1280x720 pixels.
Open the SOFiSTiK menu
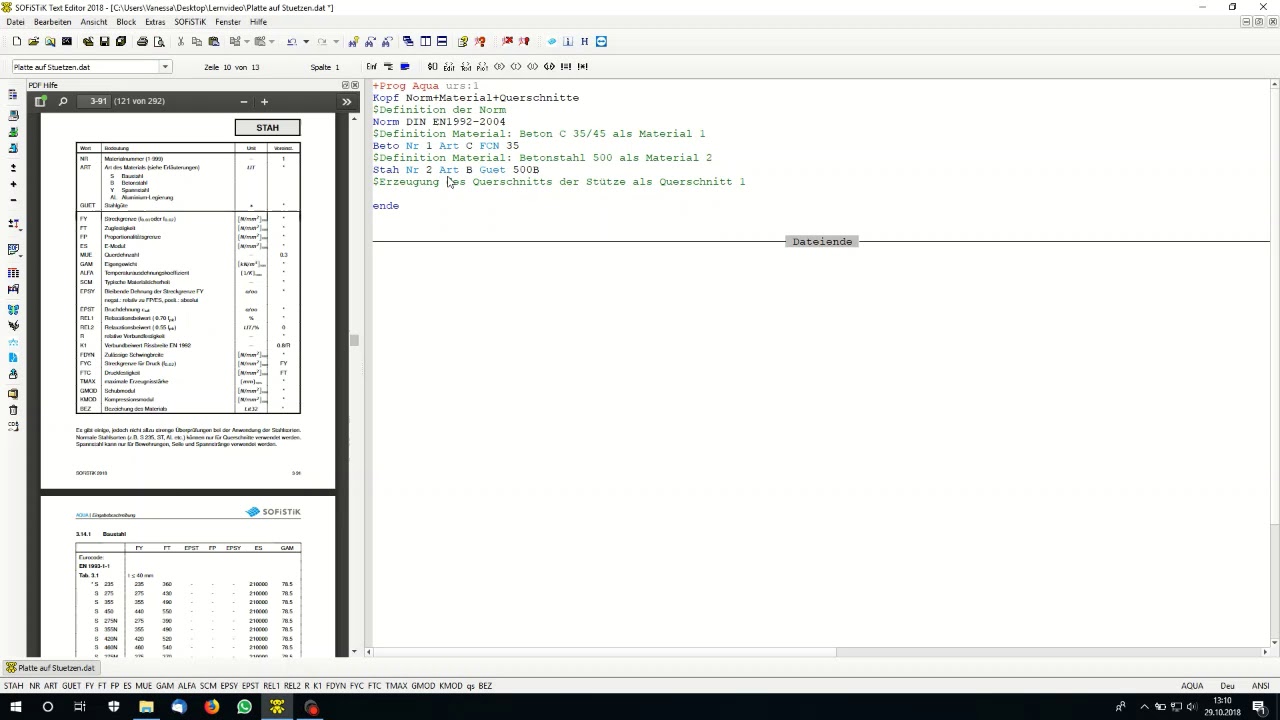pos(189,22)
